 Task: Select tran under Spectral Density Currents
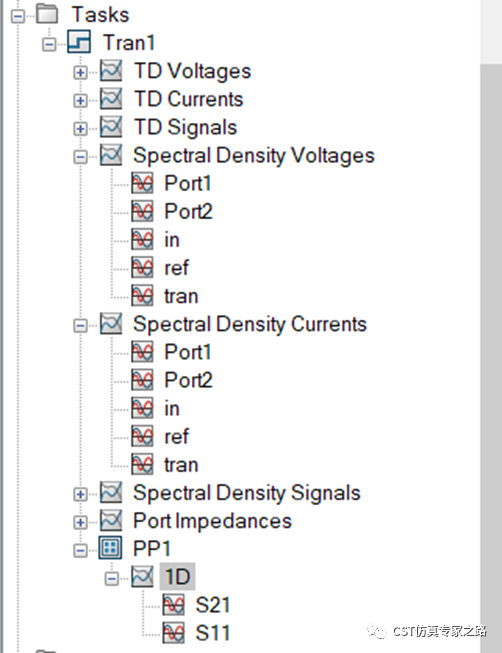pos(181,464)
